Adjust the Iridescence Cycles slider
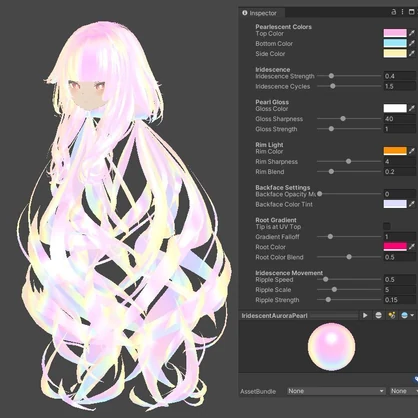The height and width of the screenshot is (418, 418). coord(349,86)
